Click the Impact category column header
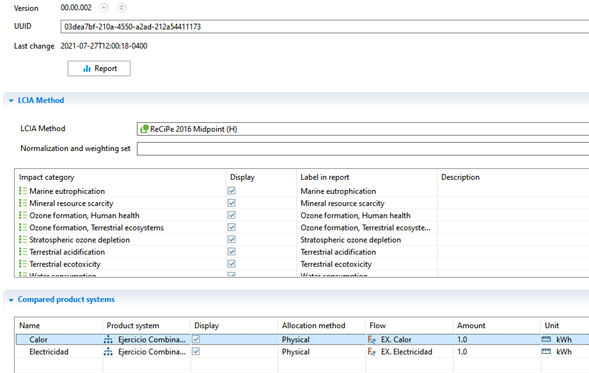This screenshot has height=373, width=589. click(x=47, y=177)
